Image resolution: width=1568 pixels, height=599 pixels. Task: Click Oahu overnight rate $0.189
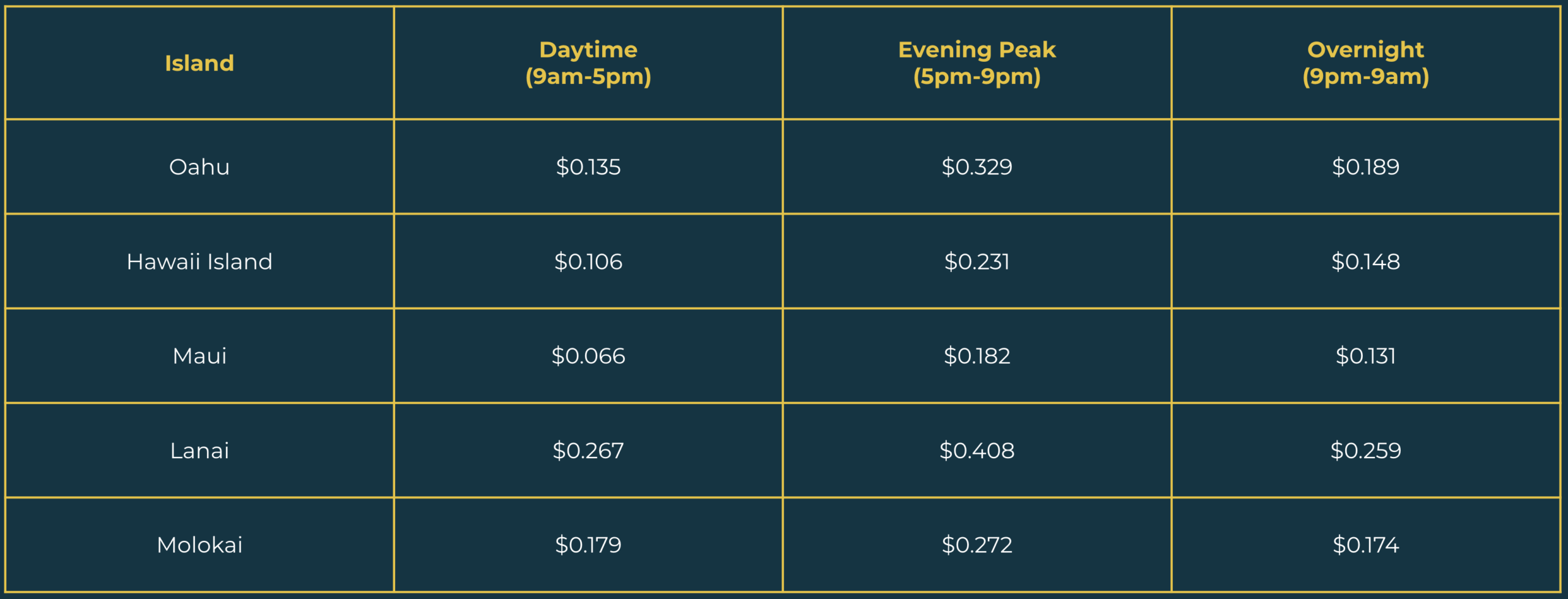[1365, 167]
